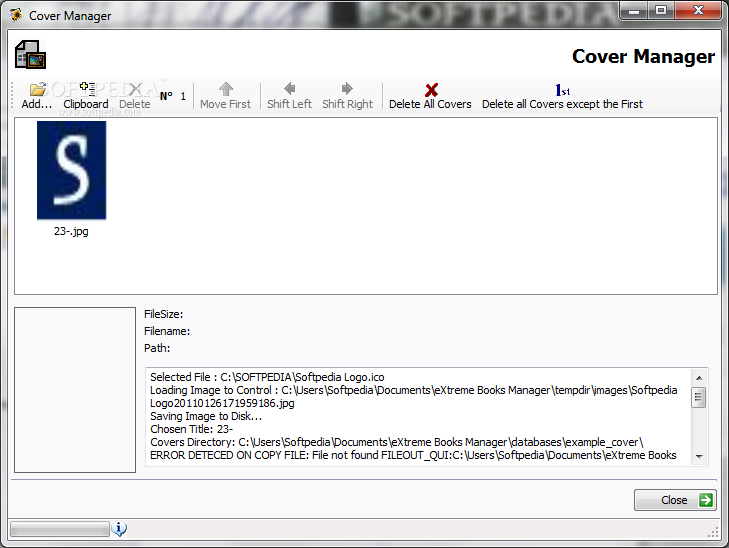
Task: Click the FileSize: label
Action: point(164,314)
